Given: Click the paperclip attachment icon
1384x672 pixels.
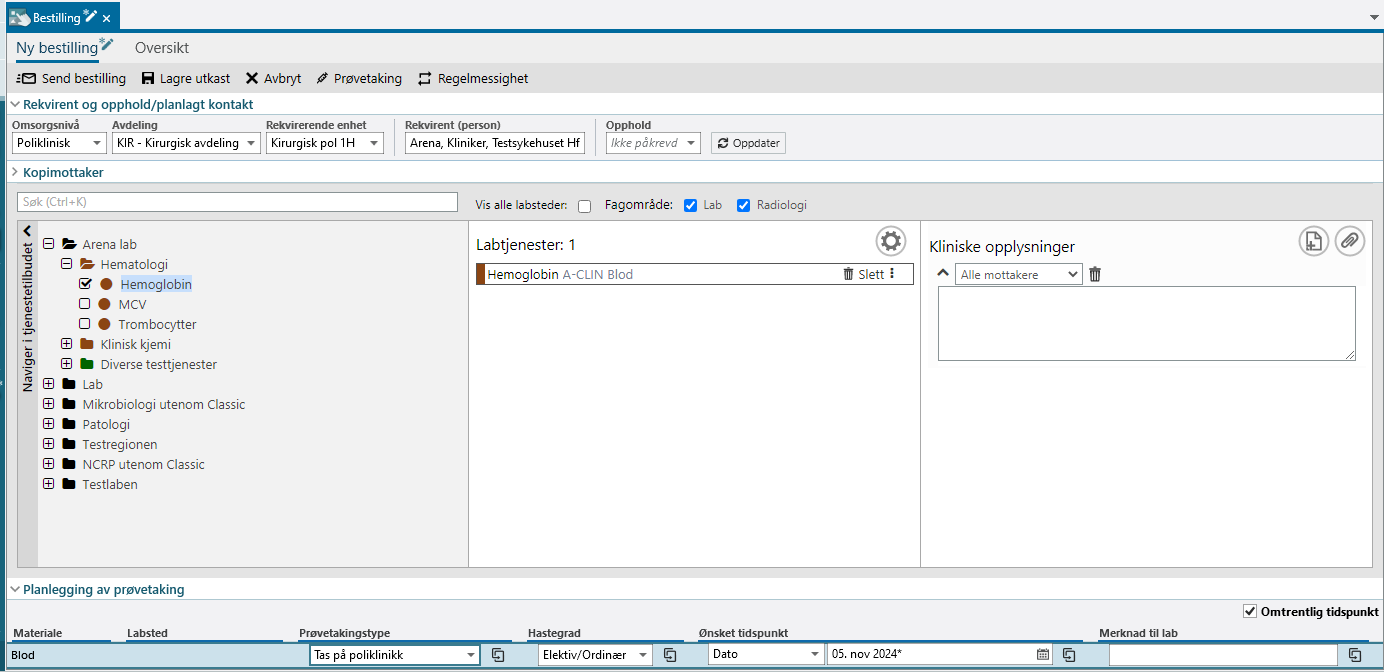Looking at the screenshot, I should 1349,241.
